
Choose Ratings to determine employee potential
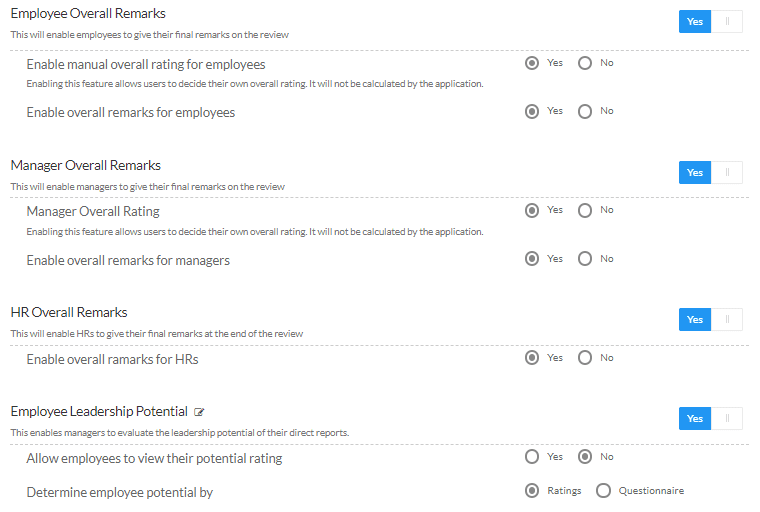click(532, 491)
